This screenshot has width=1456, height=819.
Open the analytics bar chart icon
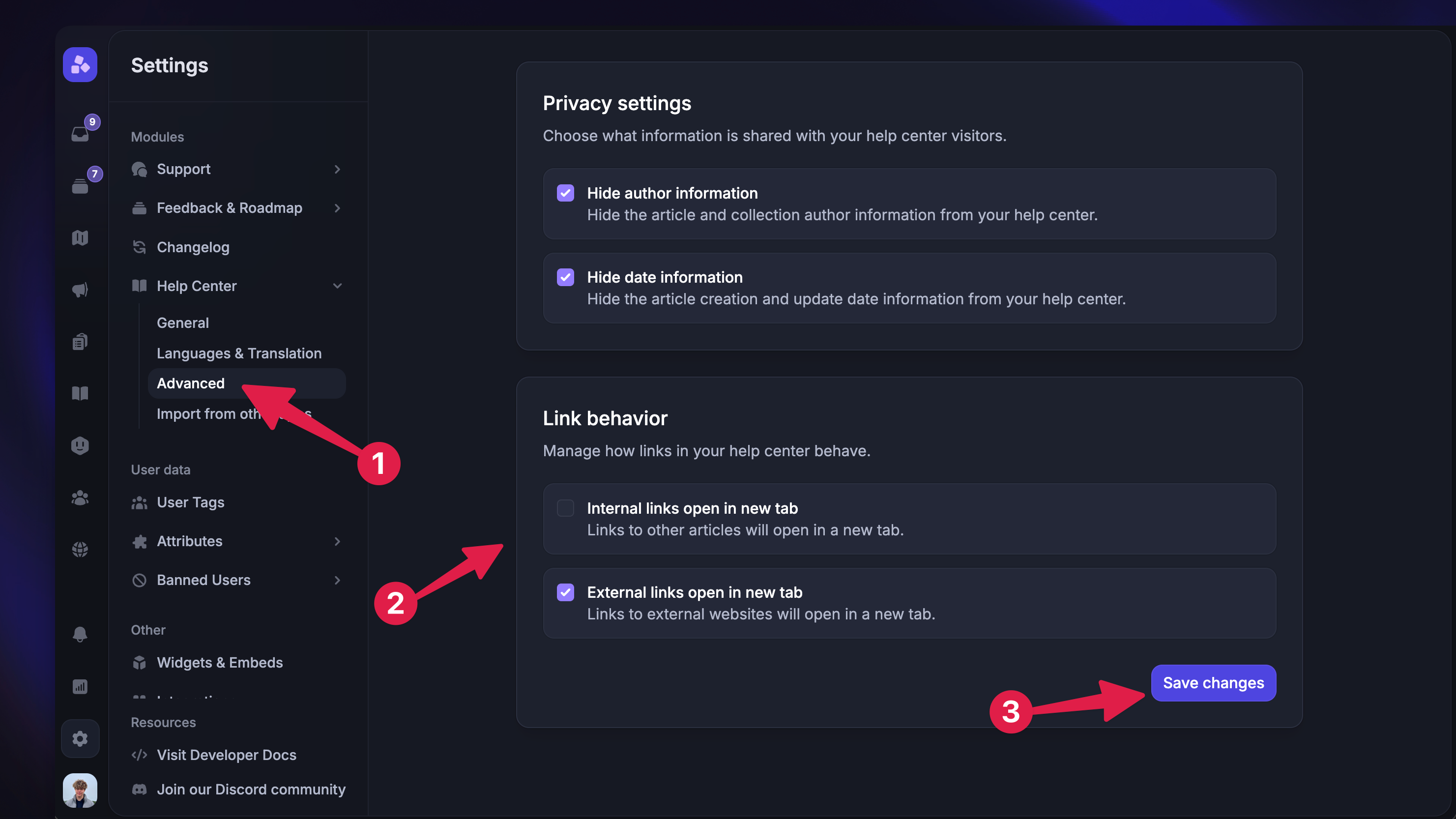point(80,687)
